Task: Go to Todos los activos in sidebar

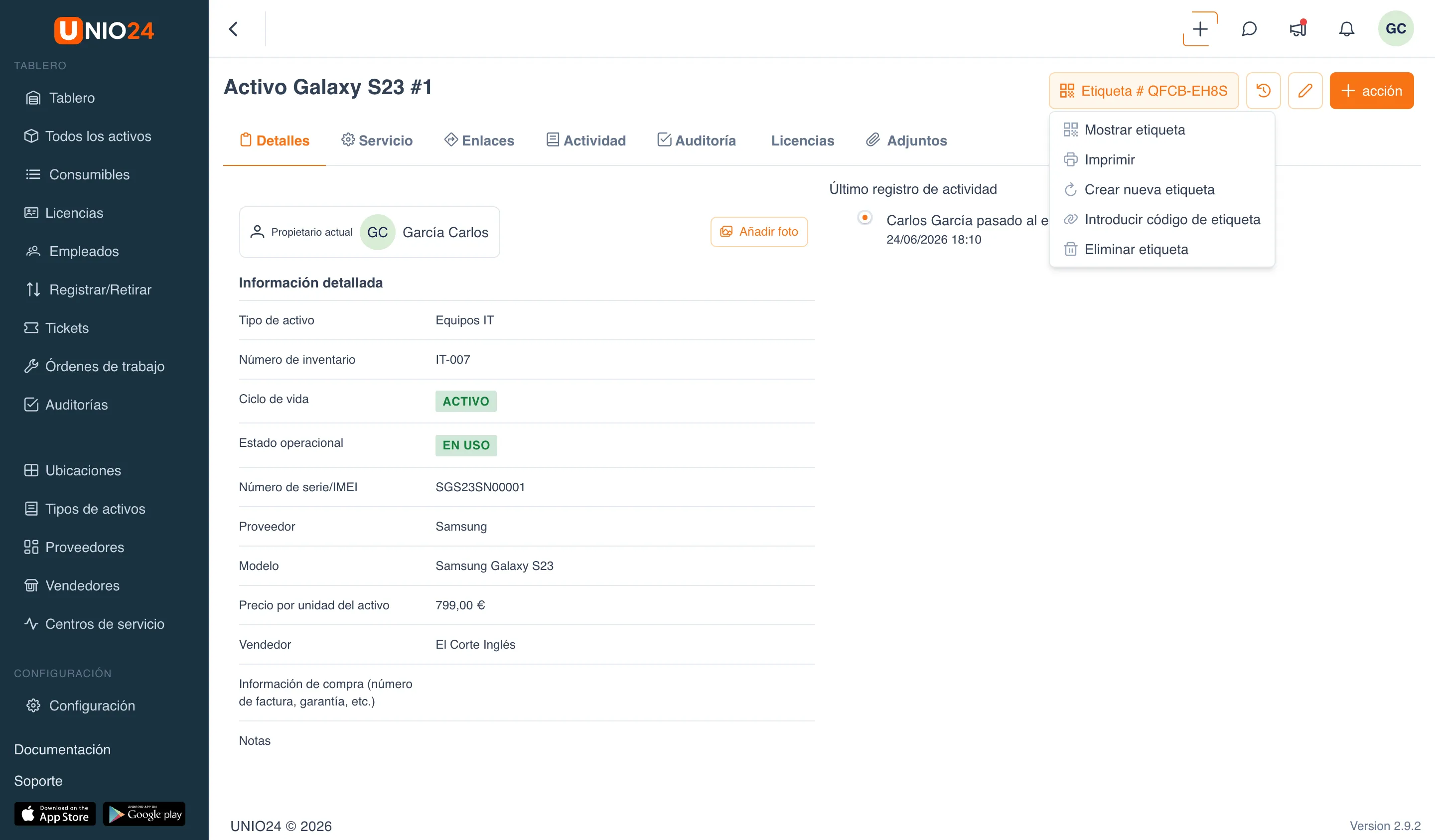Action: click(87, 136)
